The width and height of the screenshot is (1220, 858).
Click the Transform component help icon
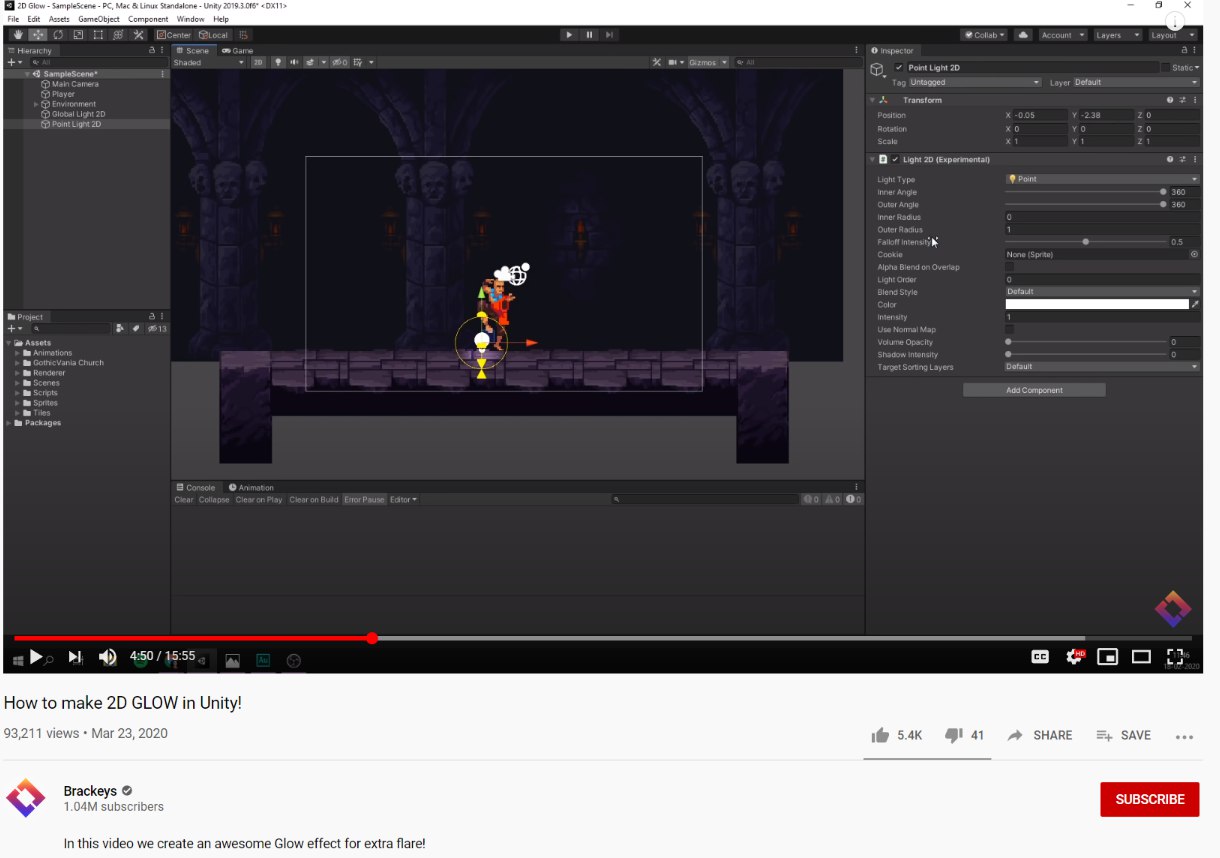pos(1170,100)
